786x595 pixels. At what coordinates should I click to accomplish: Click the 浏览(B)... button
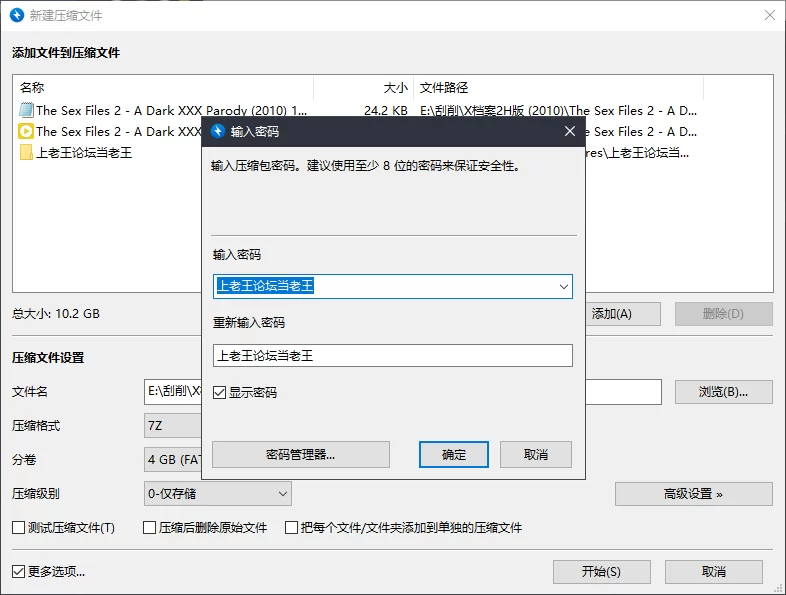tap(723, 391)
